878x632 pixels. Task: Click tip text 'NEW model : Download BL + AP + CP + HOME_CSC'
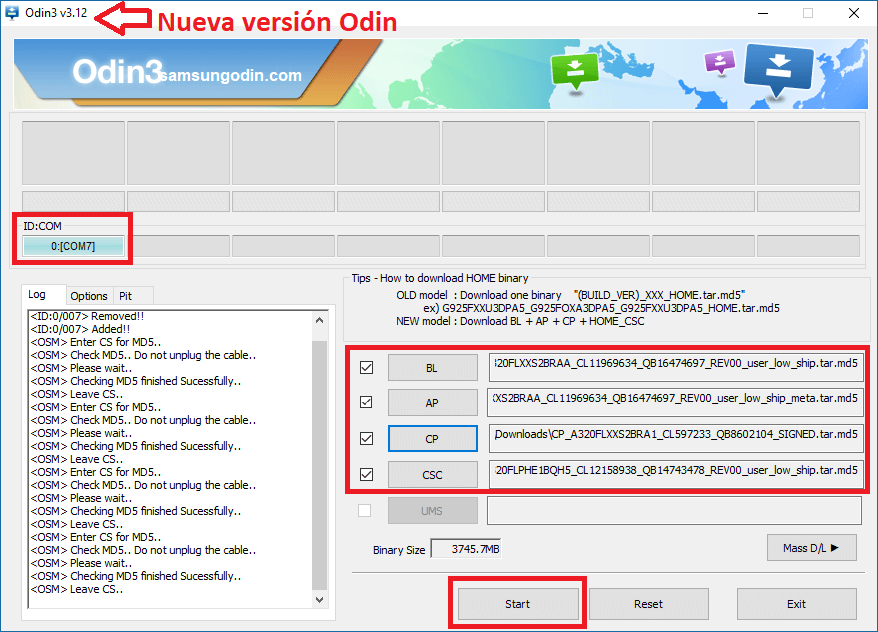point(520,321)
